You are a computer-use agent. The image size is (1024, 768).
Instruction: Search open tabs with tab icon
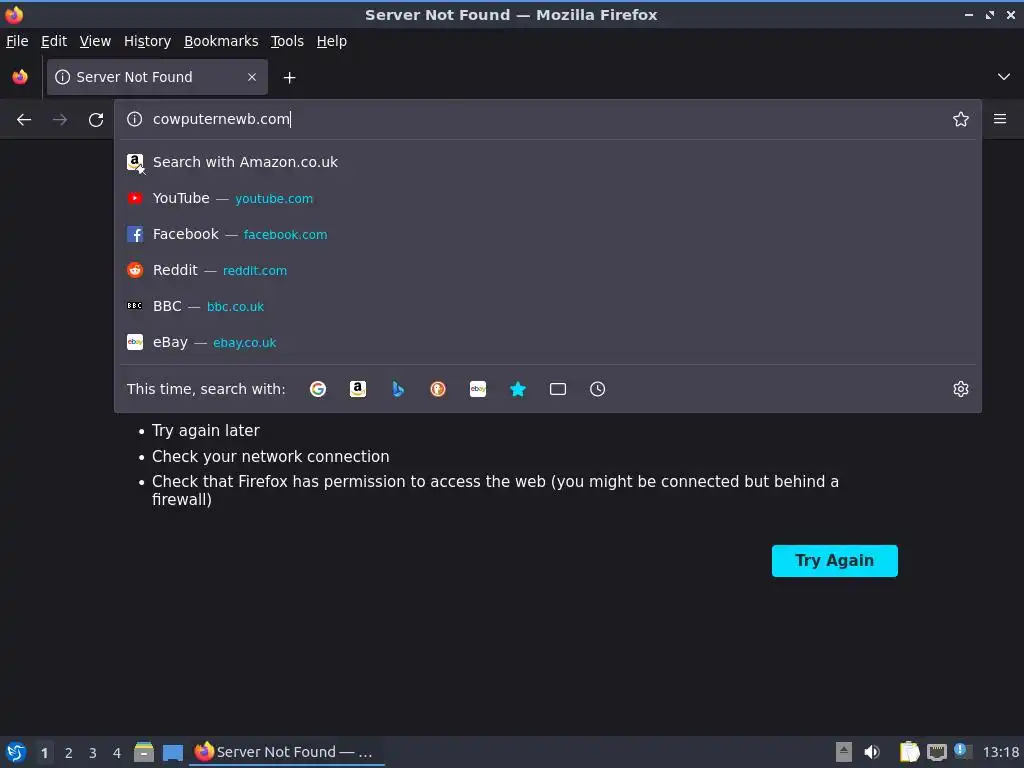558,389
